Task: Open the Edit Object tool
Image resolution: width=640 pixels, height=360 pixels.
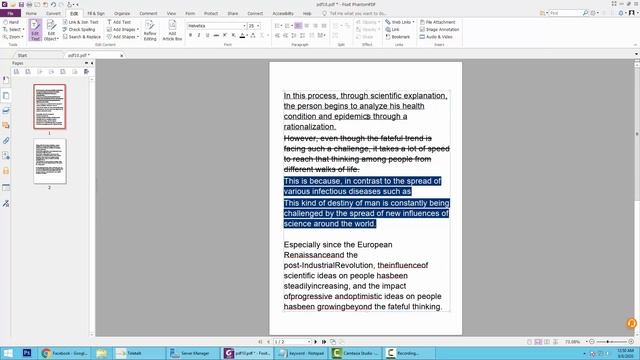Action: pyautogui.click(x=51, y=30)
